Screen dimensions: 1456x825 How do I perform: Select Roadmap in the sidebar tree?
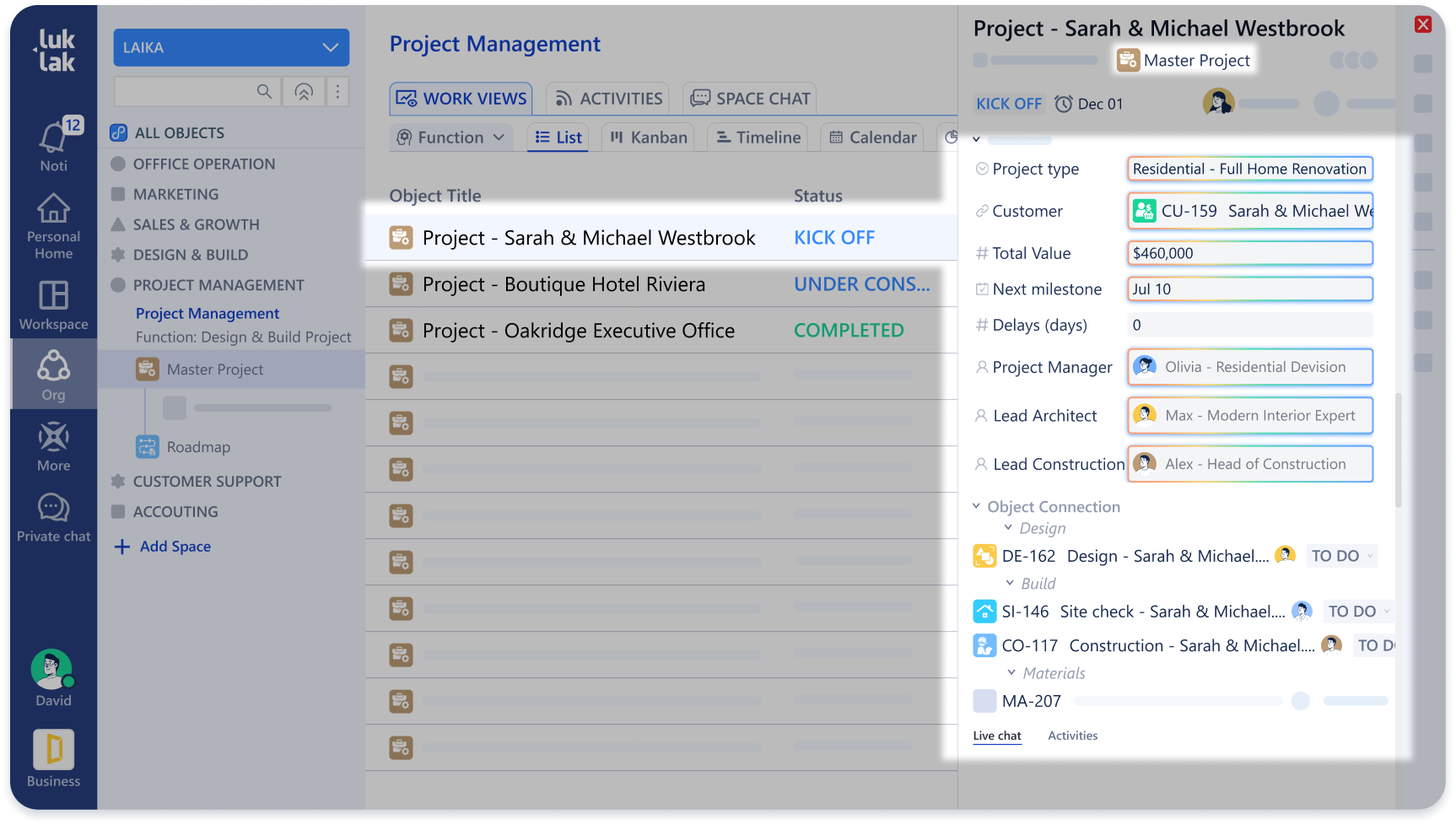198,447
